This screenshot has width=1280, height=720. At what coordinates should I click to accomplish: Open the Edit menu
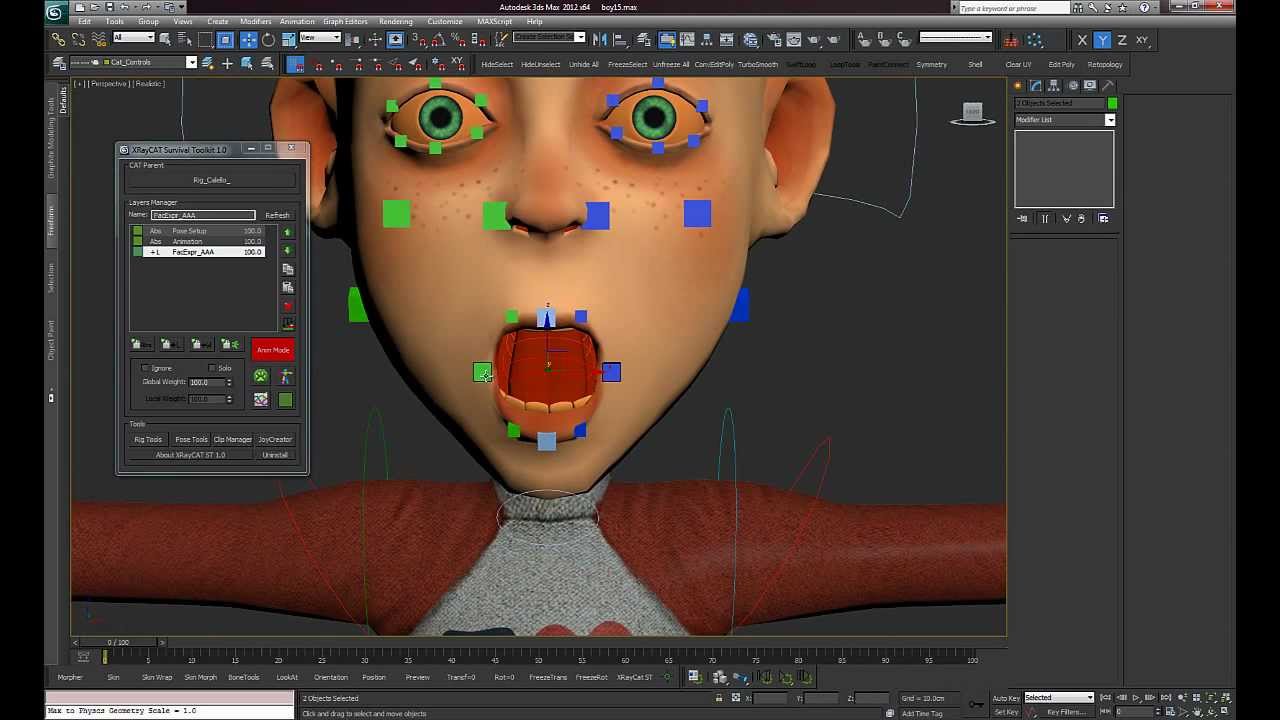tap(85, 22)
